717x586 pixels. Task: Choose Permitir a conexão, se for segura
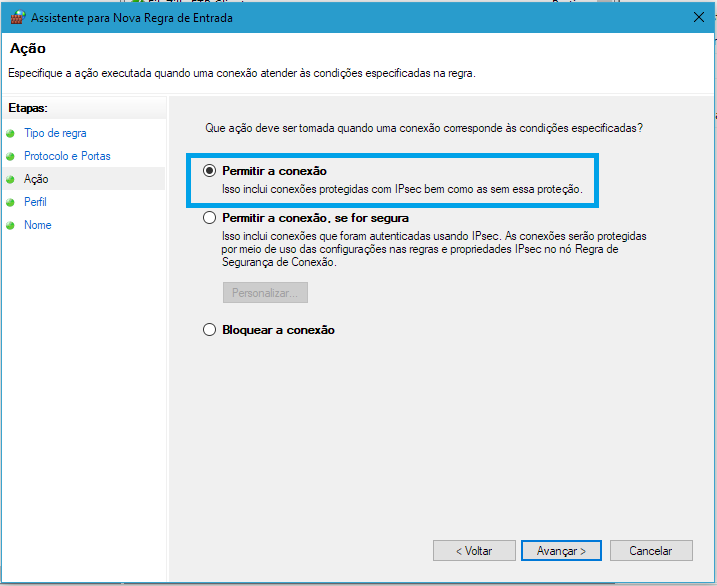[209, 218]
